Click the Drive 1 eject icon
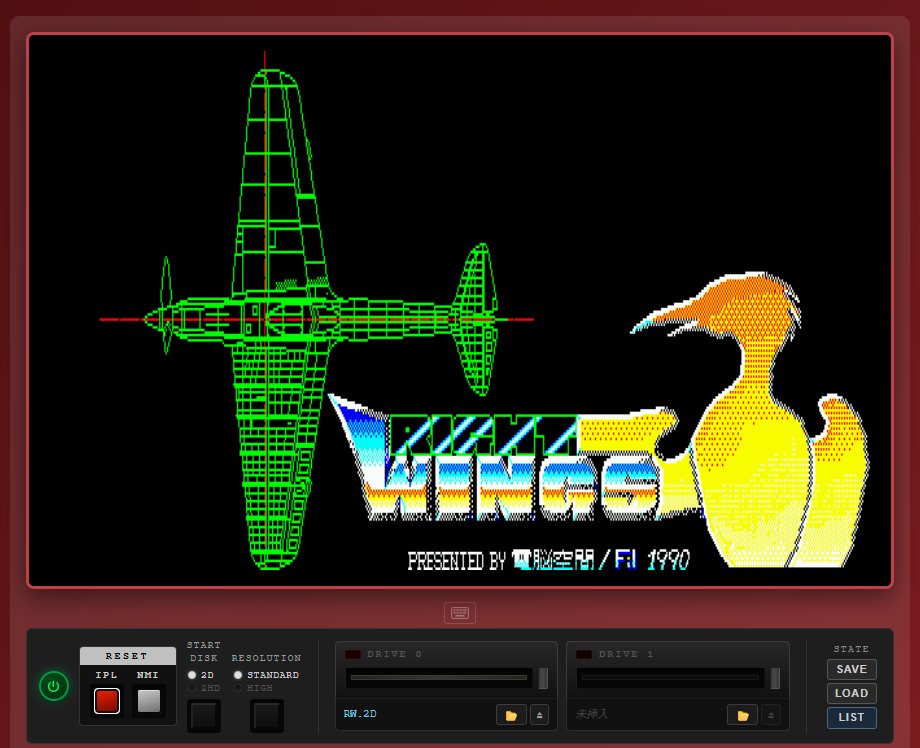 772,714
